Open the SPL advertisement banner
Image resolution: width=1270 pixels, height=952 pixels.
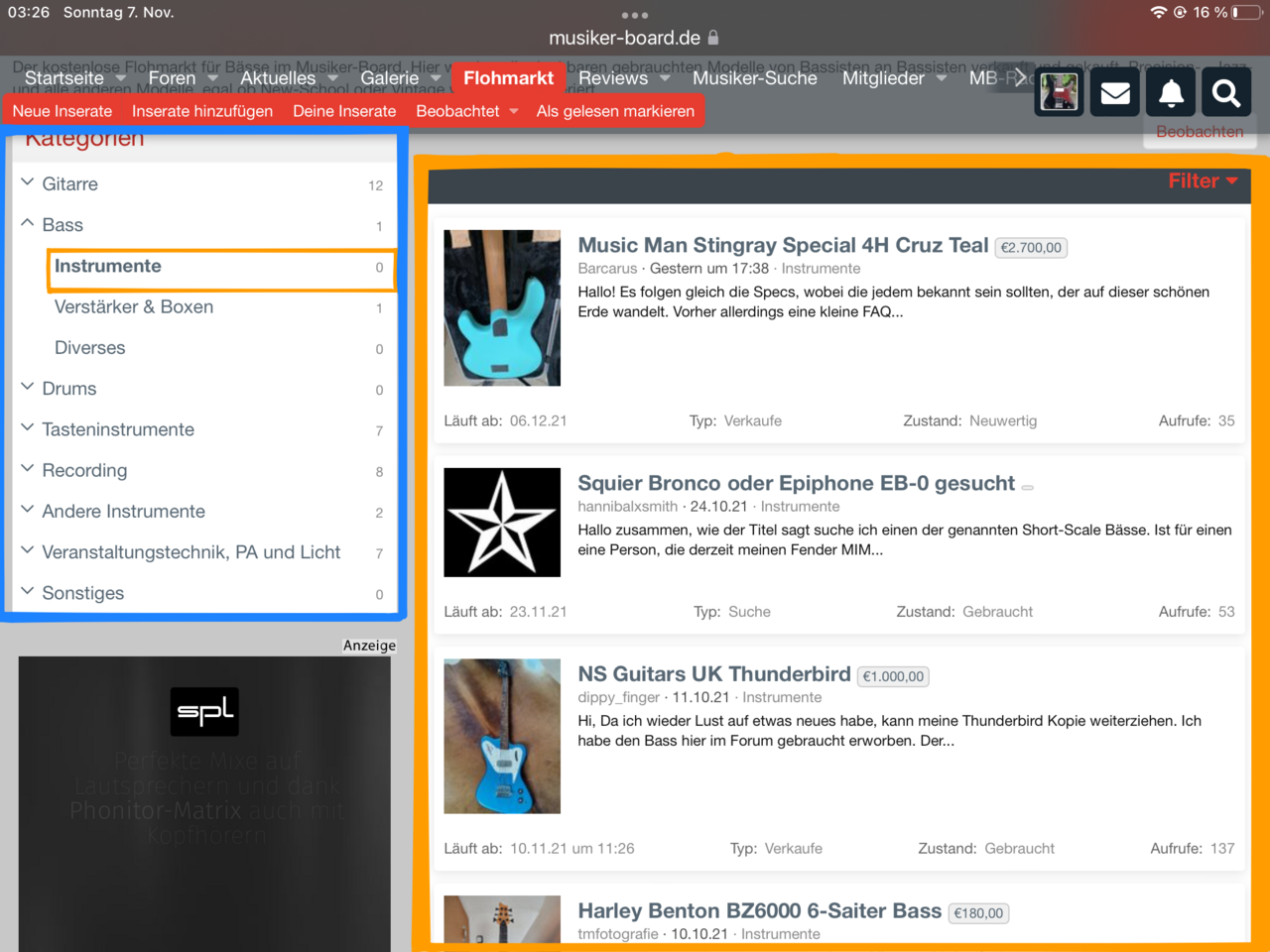pyautogui.click(x=204, y=803)
